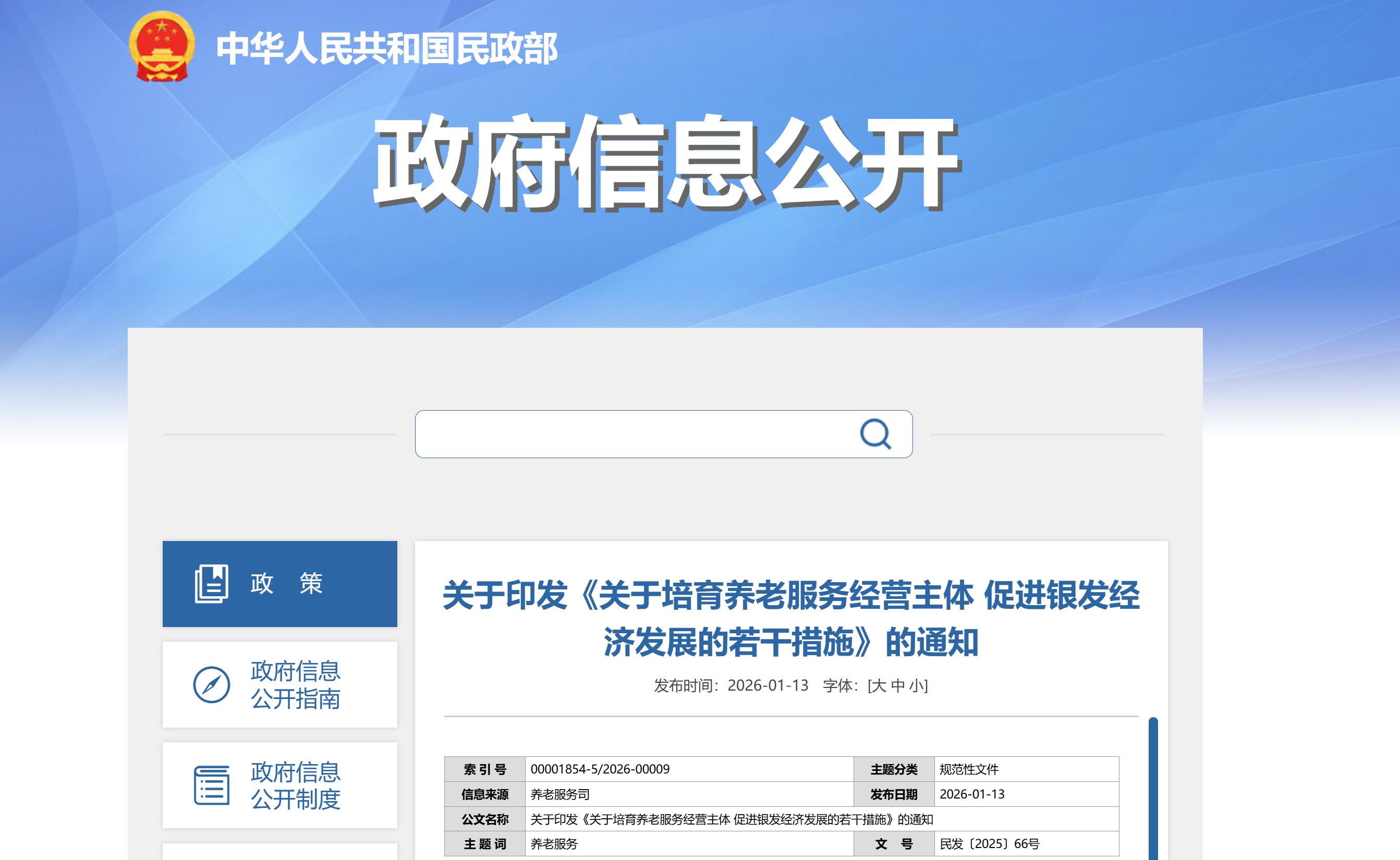Click the document icon beside 政策
Viewport: 1400px width, 860px height.
[211, 584]
